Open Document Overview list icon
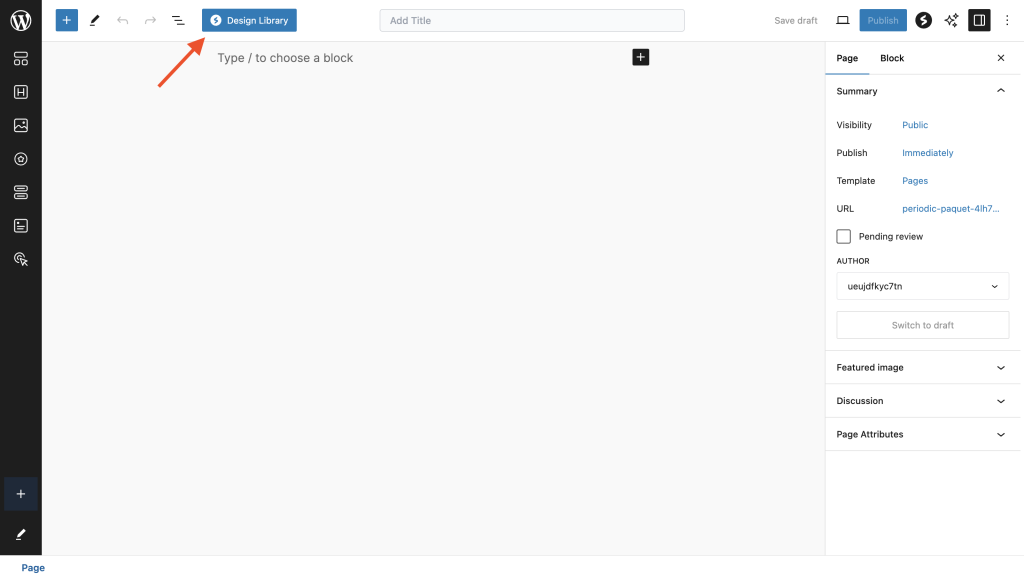 point(178,20)
